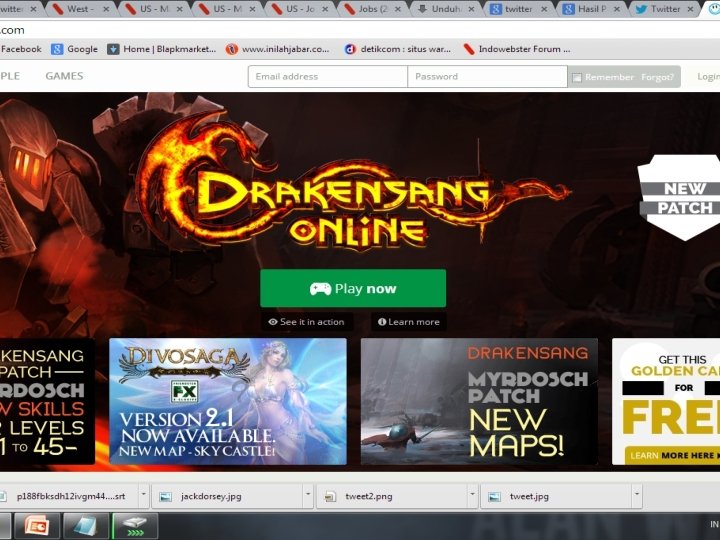Click the detikcom bookmark favicon
This screenshot has width=720, height=540.
350,49
